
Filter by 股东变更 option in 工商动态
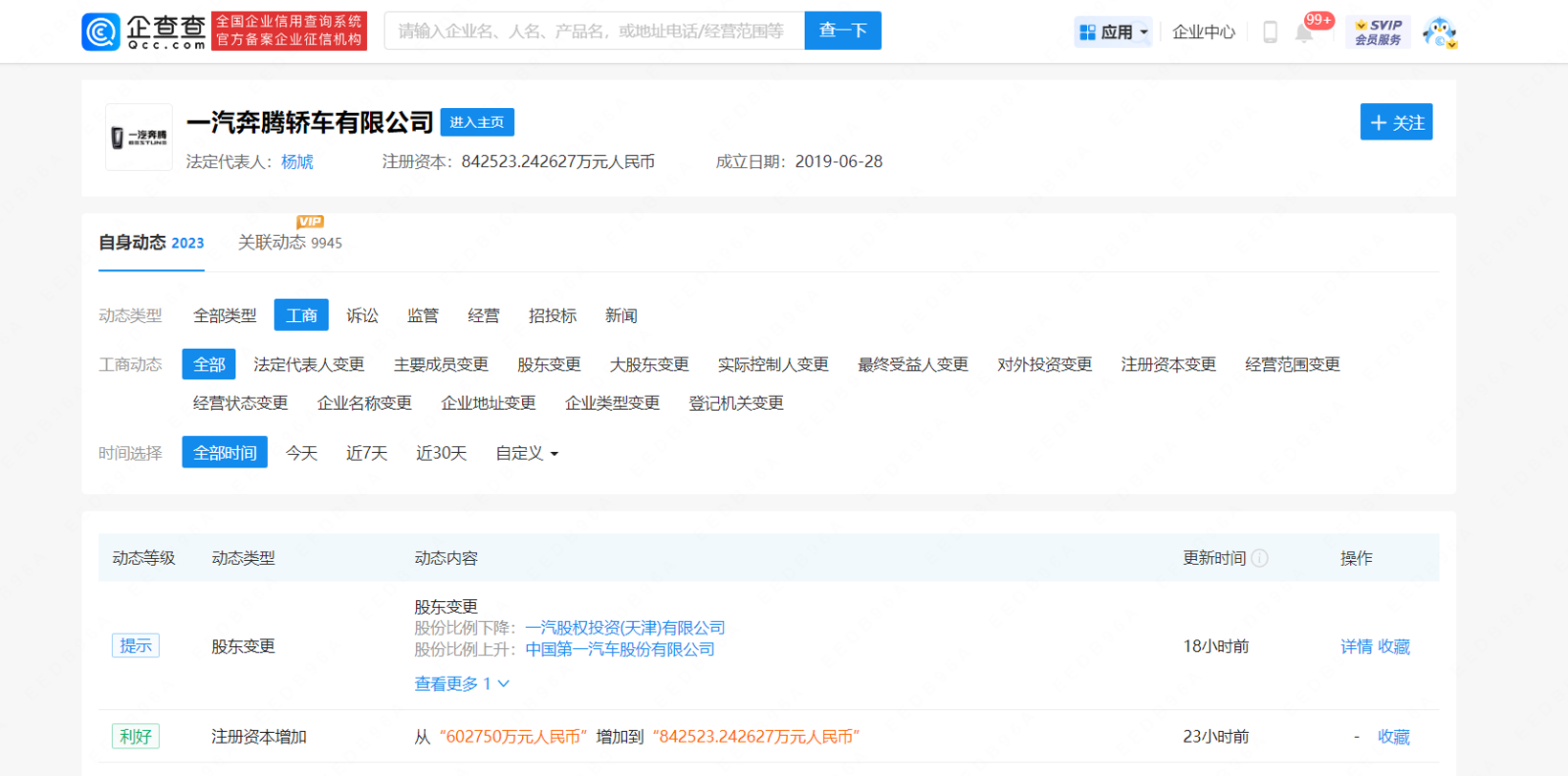(x=549, y=364)
